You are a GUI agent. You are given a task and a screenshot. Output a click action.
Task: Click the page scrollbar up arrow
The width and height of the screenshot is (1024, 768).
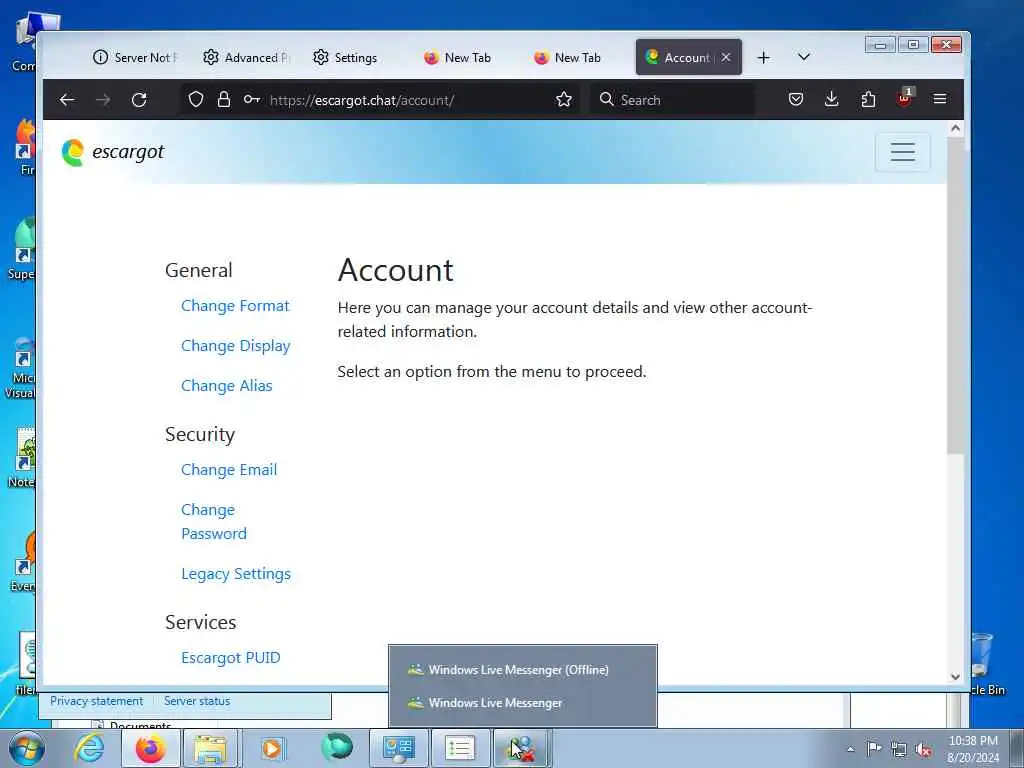(x=955, y=129)
